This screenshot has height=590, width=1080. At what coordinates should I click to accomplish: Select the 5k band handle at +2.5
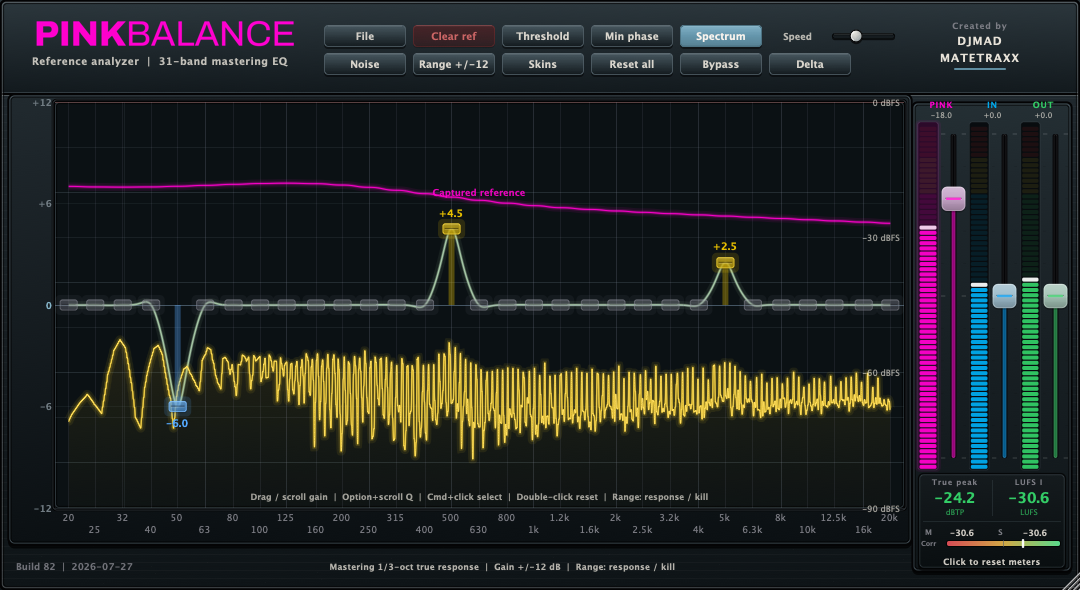click(x=725, y=262)
